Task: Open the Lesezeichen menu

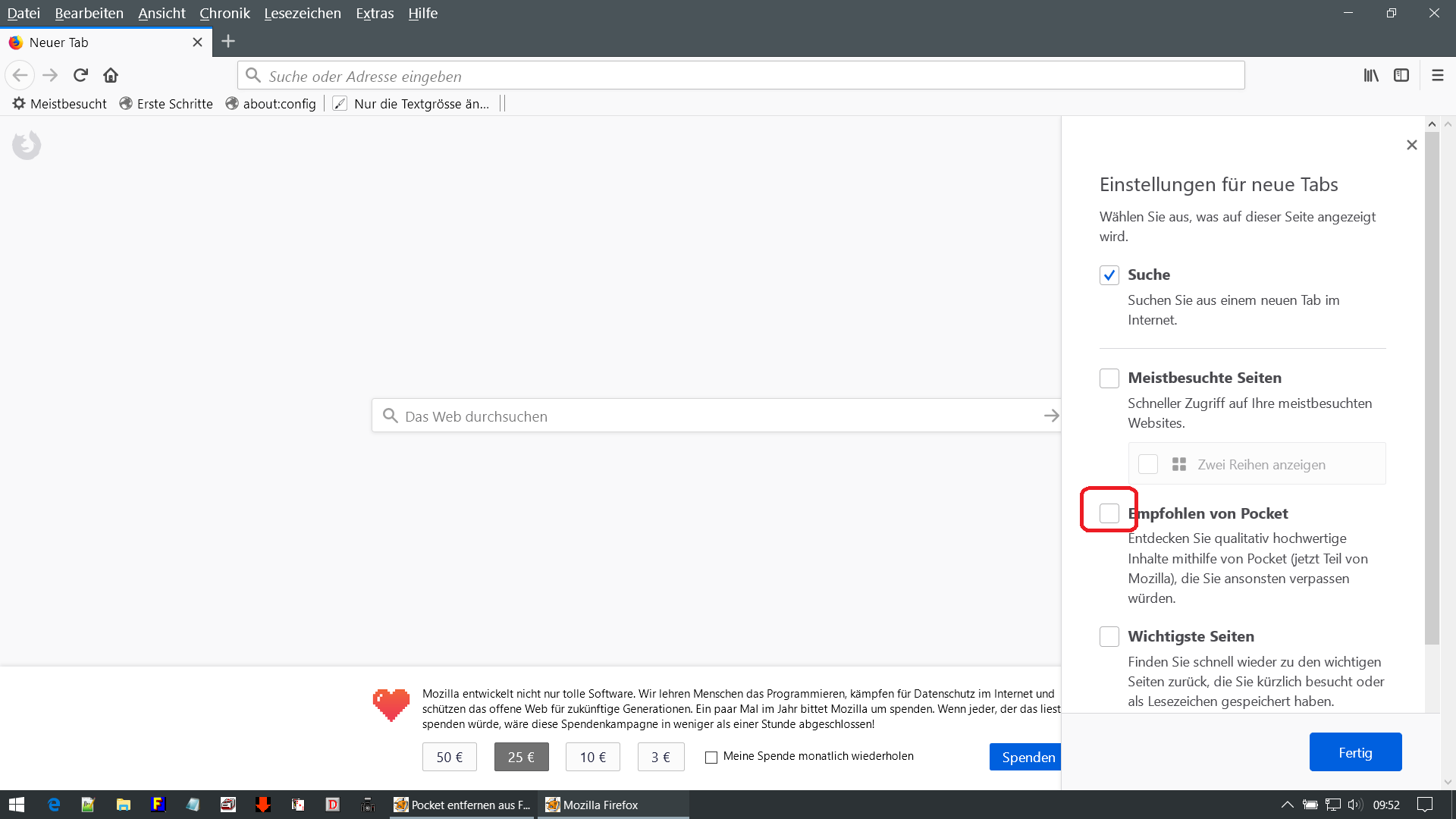Action: 303,13
